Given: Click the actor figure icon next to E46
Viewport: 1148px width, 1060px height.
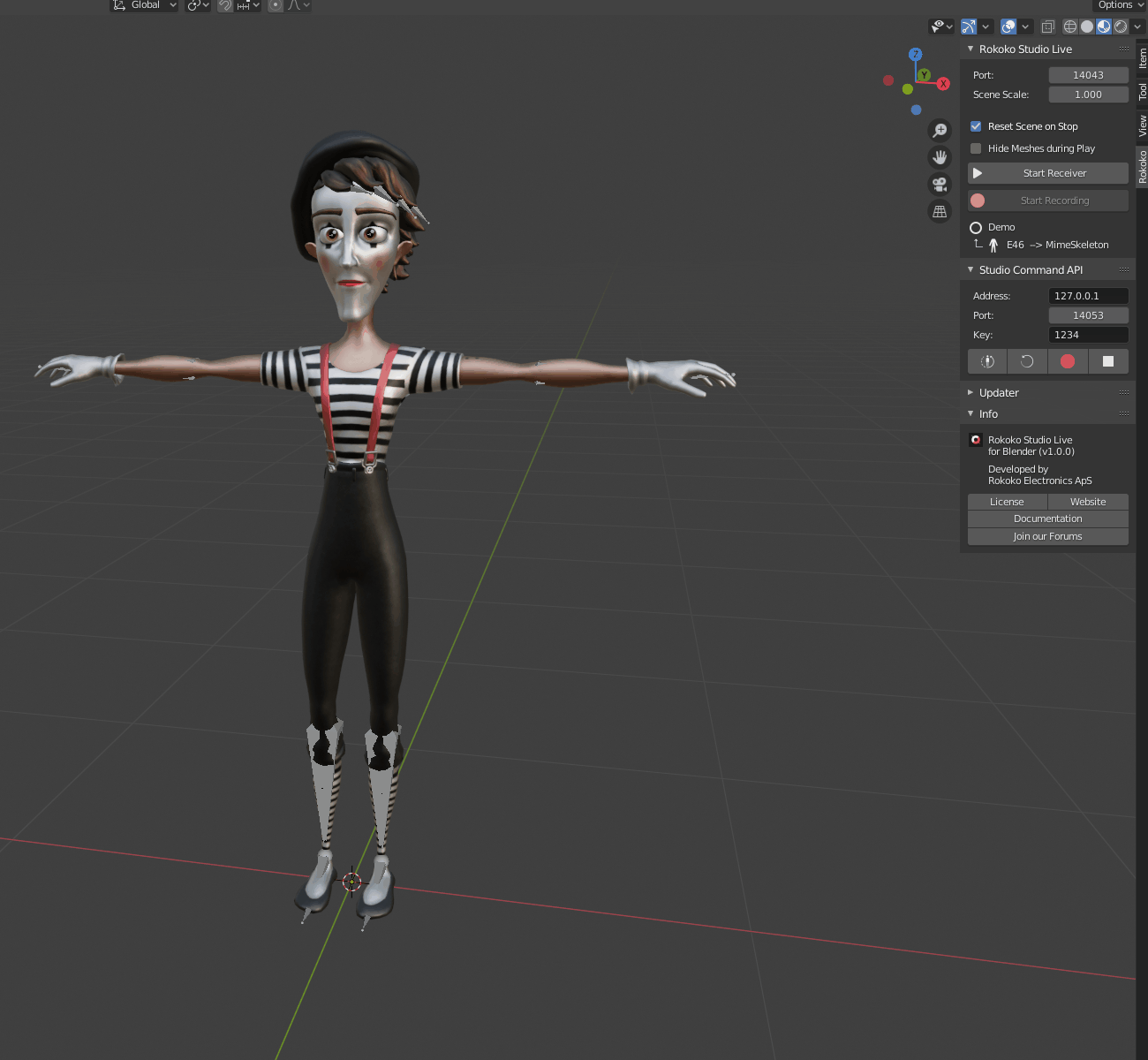Looking at the screenshot, I should click(993, 246).
